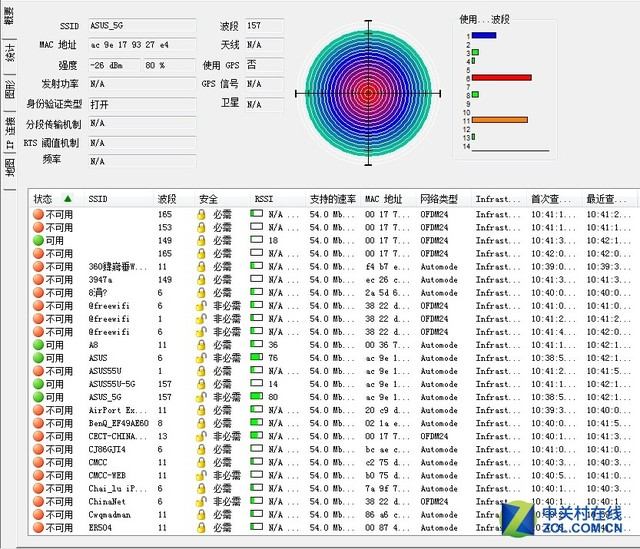
Task: Click RSSI signal bar in ASUSS5U-5G row
Action: point(256,383)
